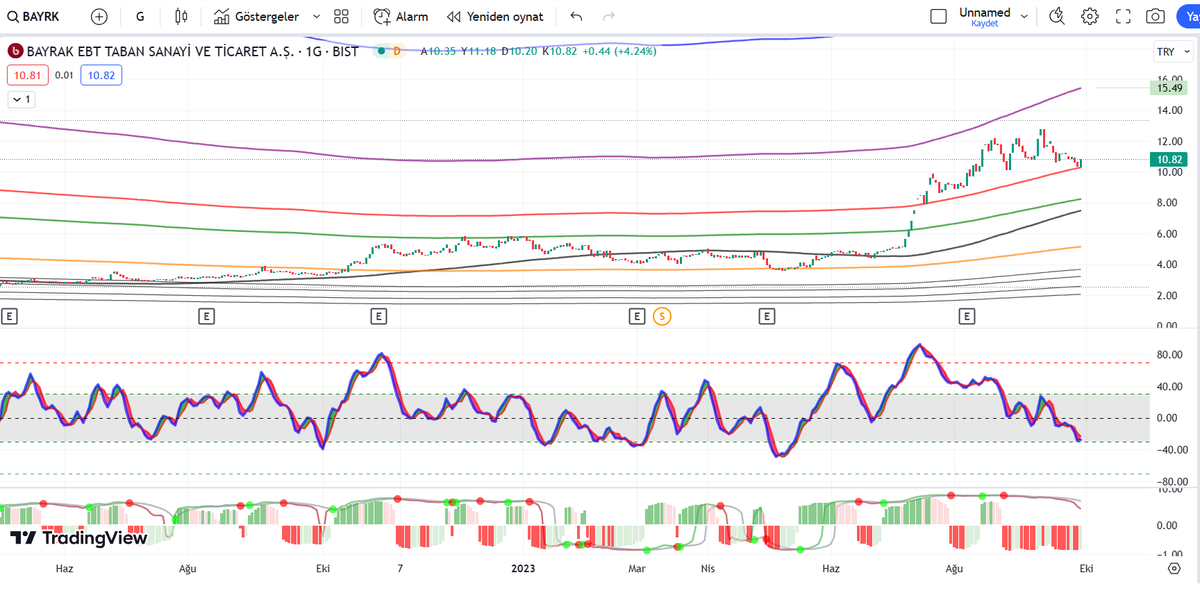Take a chart snapshot with the camera

point(1155,17)
